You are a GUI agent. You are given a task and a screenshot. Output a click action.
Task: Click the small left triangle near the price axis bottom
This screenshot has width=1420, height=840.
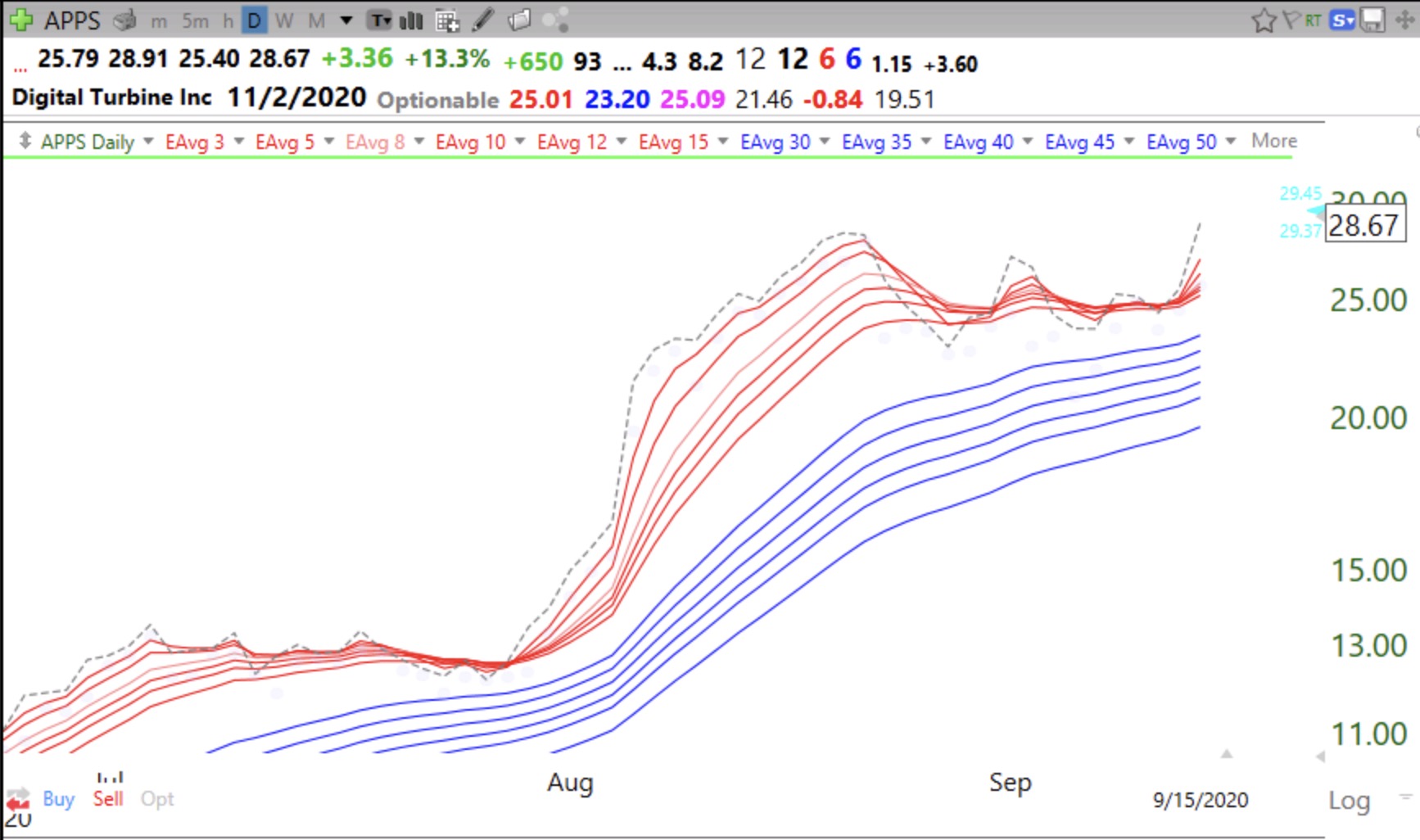point(1320,756)
